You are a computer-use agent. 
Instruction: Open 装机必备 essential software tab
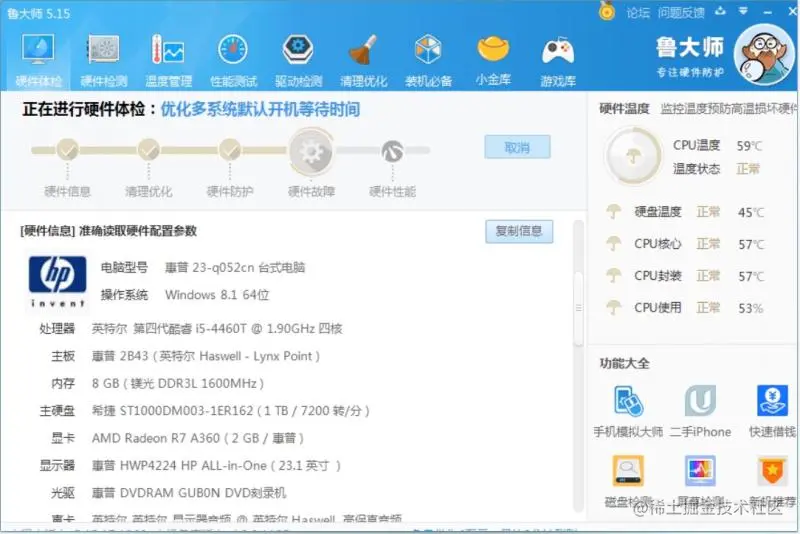point(428,61)
